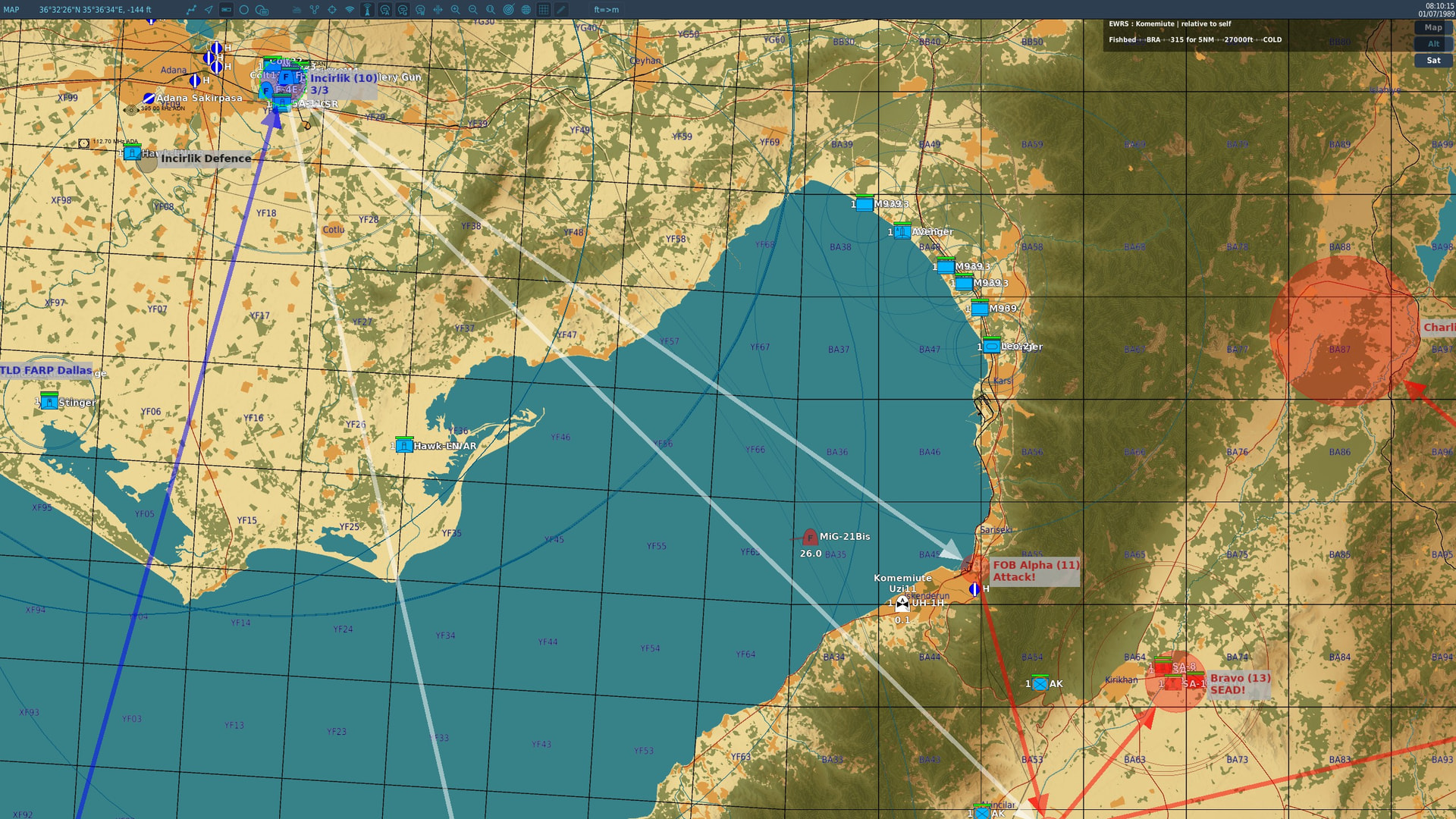
Task: Toggle the MGRS grid overlay button
Action: tap(544, 10)
